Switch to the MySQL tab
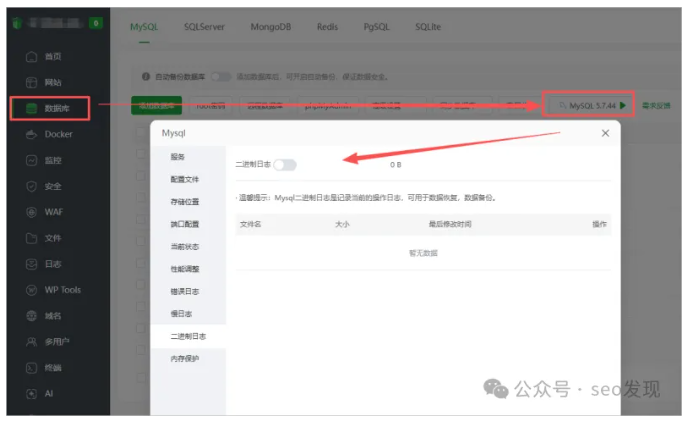 tap(144, 27)
